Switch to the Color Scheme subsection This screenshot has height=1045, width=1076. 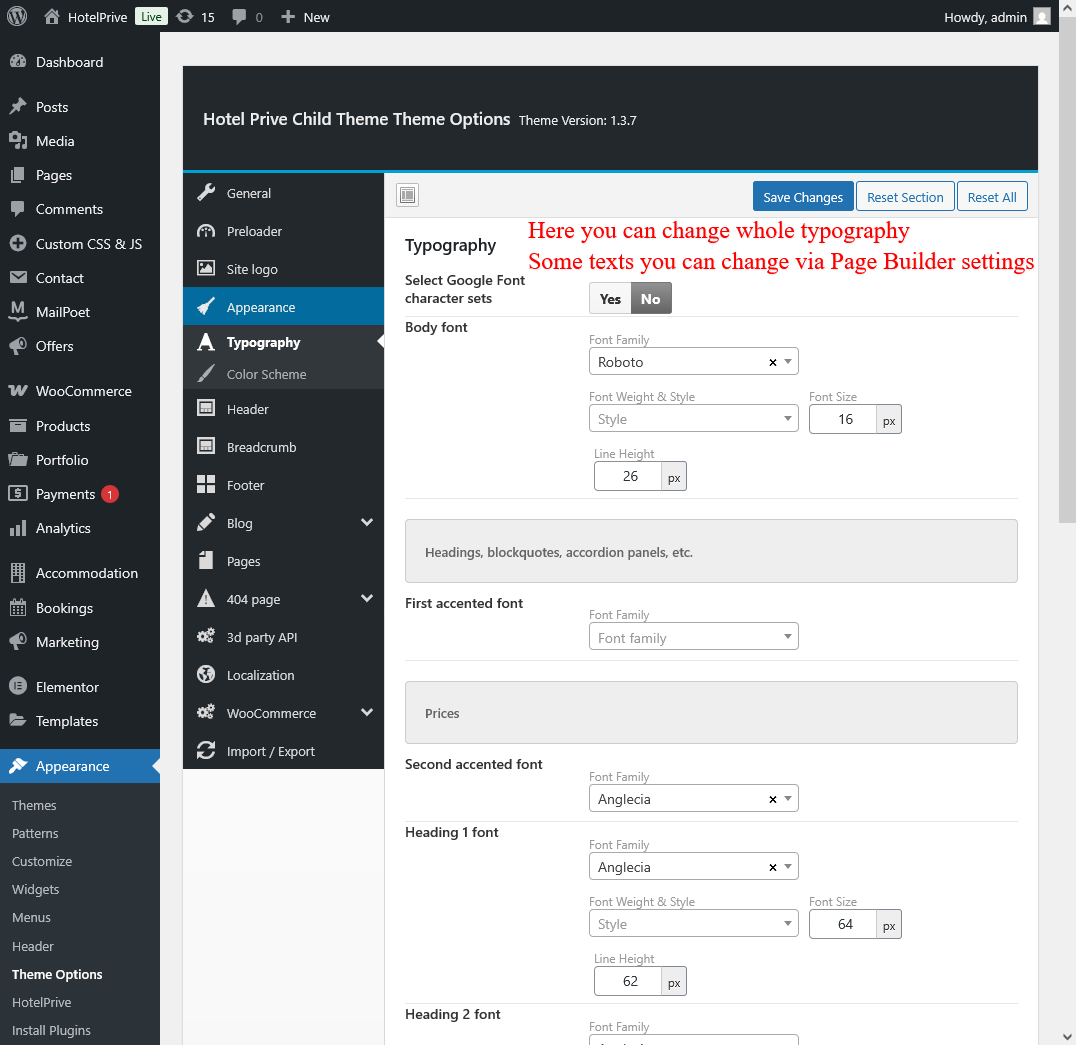click(266, 374)
